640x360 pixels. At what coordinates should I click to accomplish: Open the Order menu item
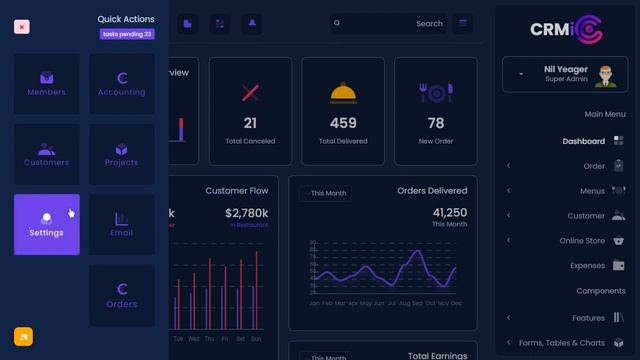(594, 166)
